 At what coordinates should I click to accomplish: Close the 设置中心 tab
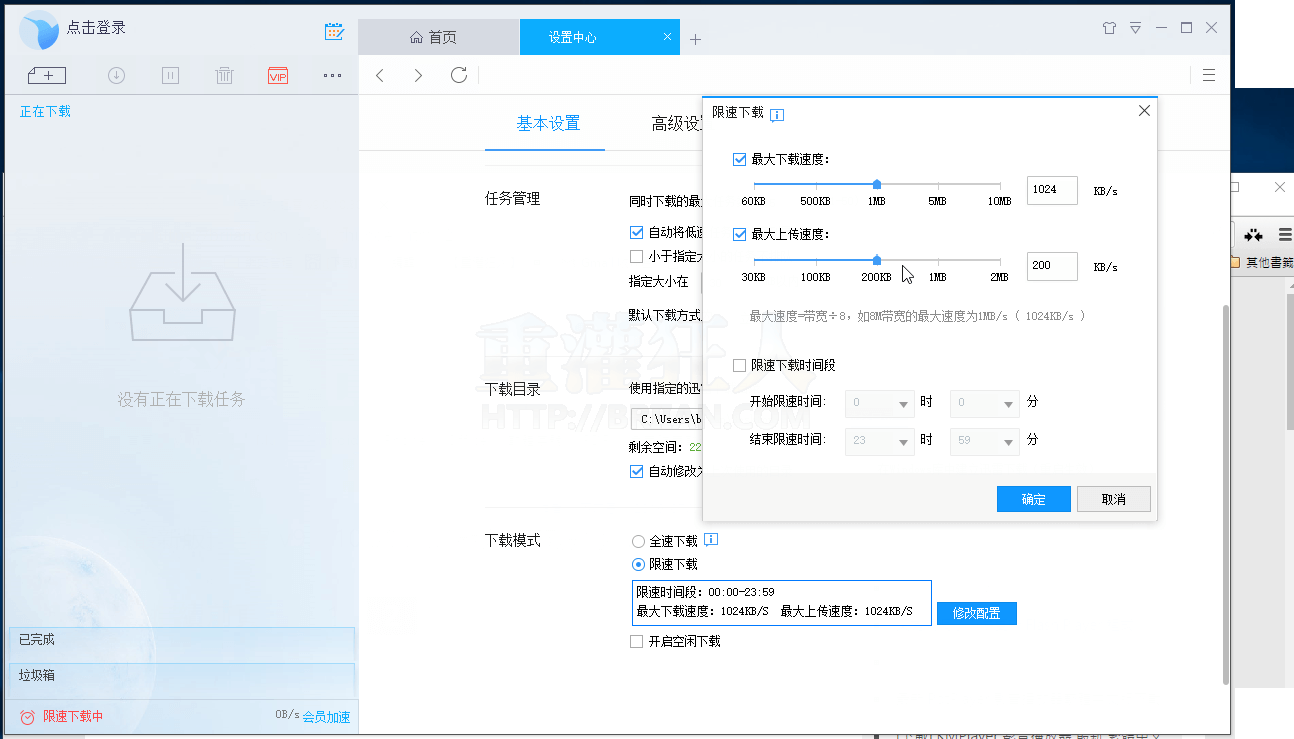point(668,37)
